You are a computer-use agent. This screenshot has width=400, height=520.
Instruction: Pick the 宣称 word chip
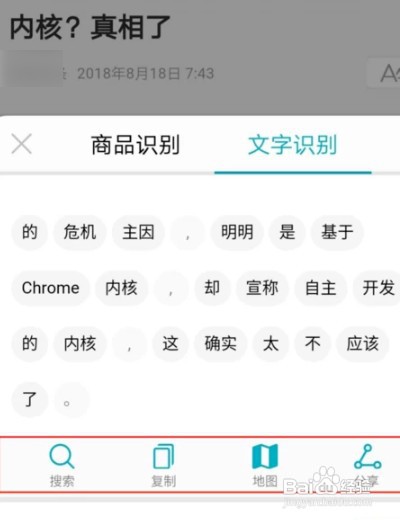click(262, 288)
